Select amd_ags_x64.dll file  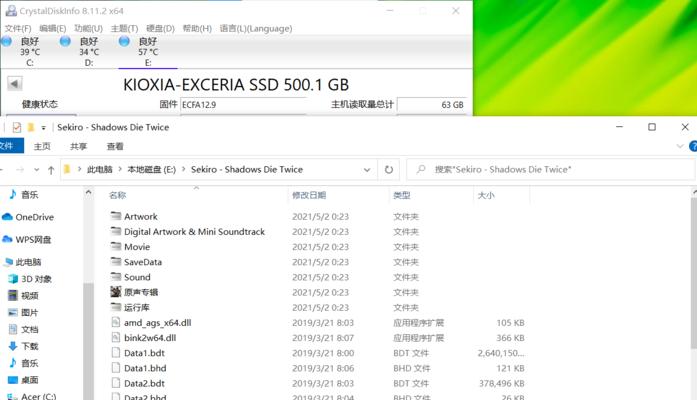click(x=151, y=323)
